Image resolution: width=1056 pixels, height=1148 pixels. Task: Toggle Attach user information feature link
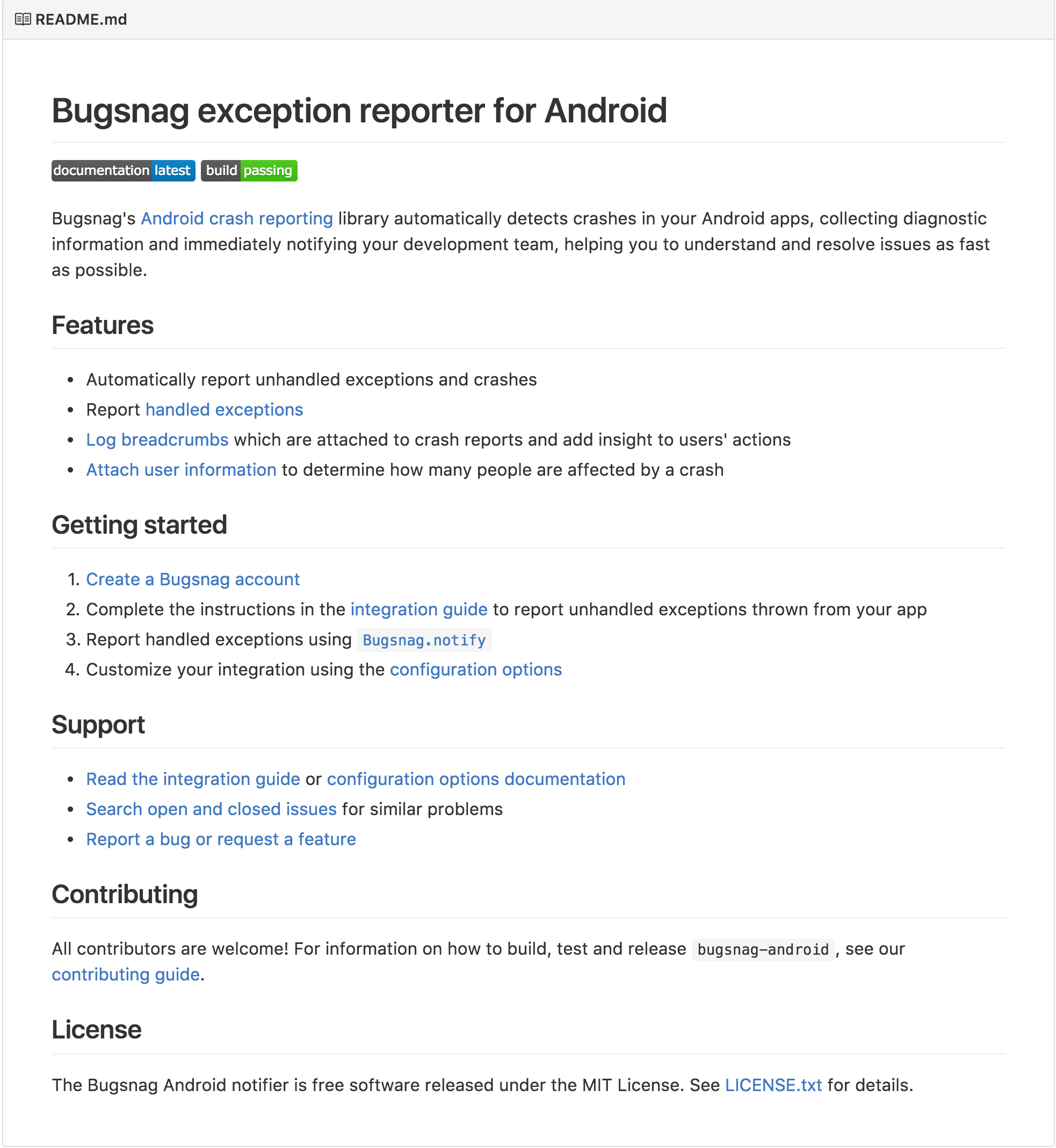[179, 469]
